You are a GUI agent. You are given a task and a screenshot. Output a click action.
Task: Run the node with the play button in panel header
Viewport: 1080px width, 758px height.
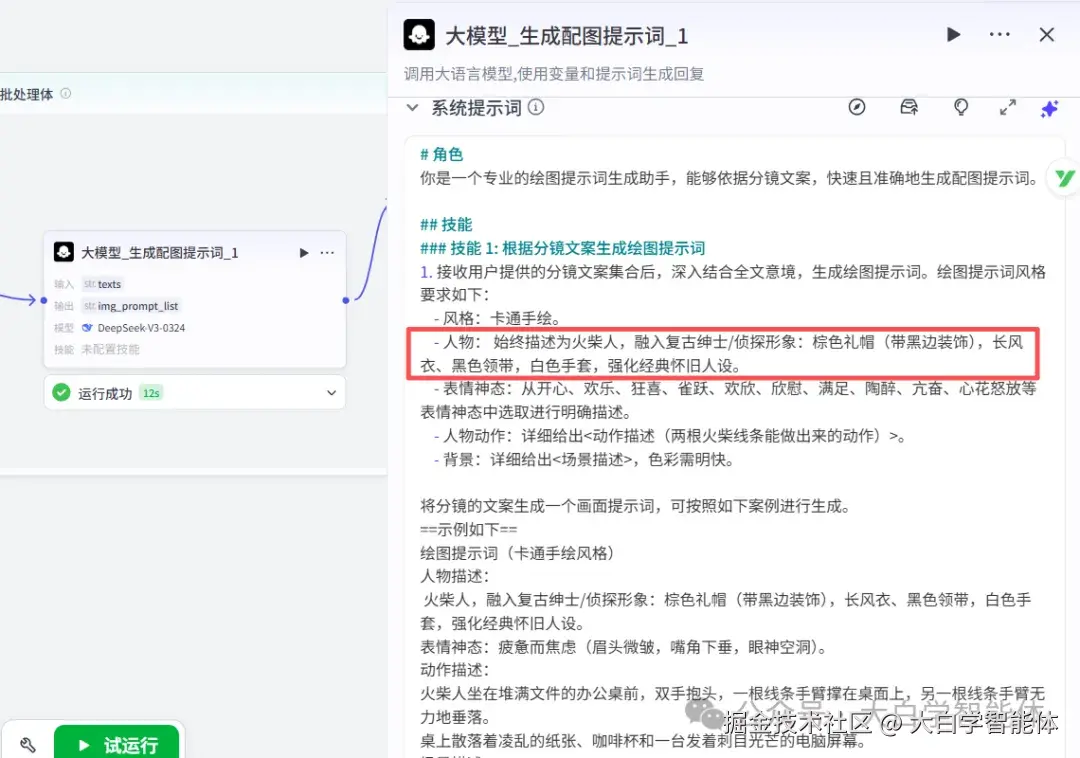pyautogui.click(x=953, y=34)
